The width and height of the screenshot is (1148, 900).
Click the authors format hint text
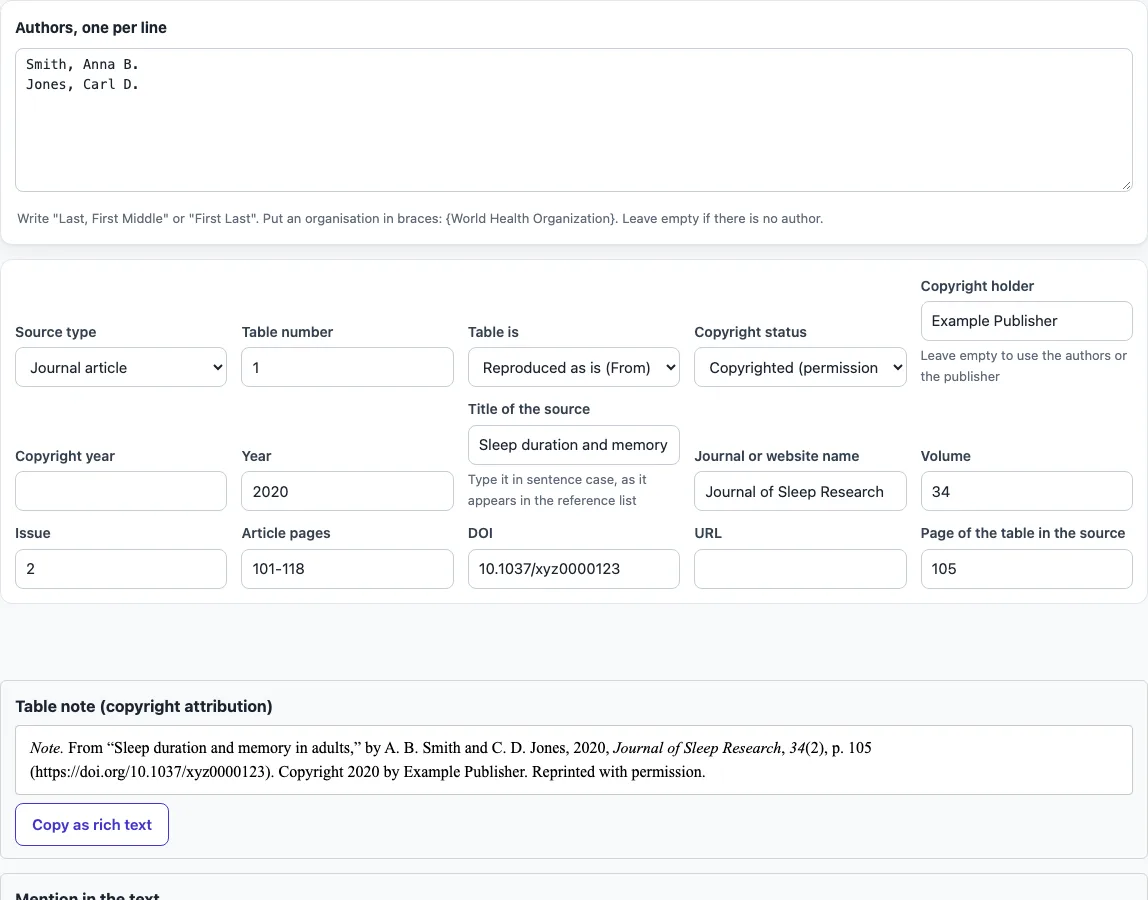click(x=420, y=218)
